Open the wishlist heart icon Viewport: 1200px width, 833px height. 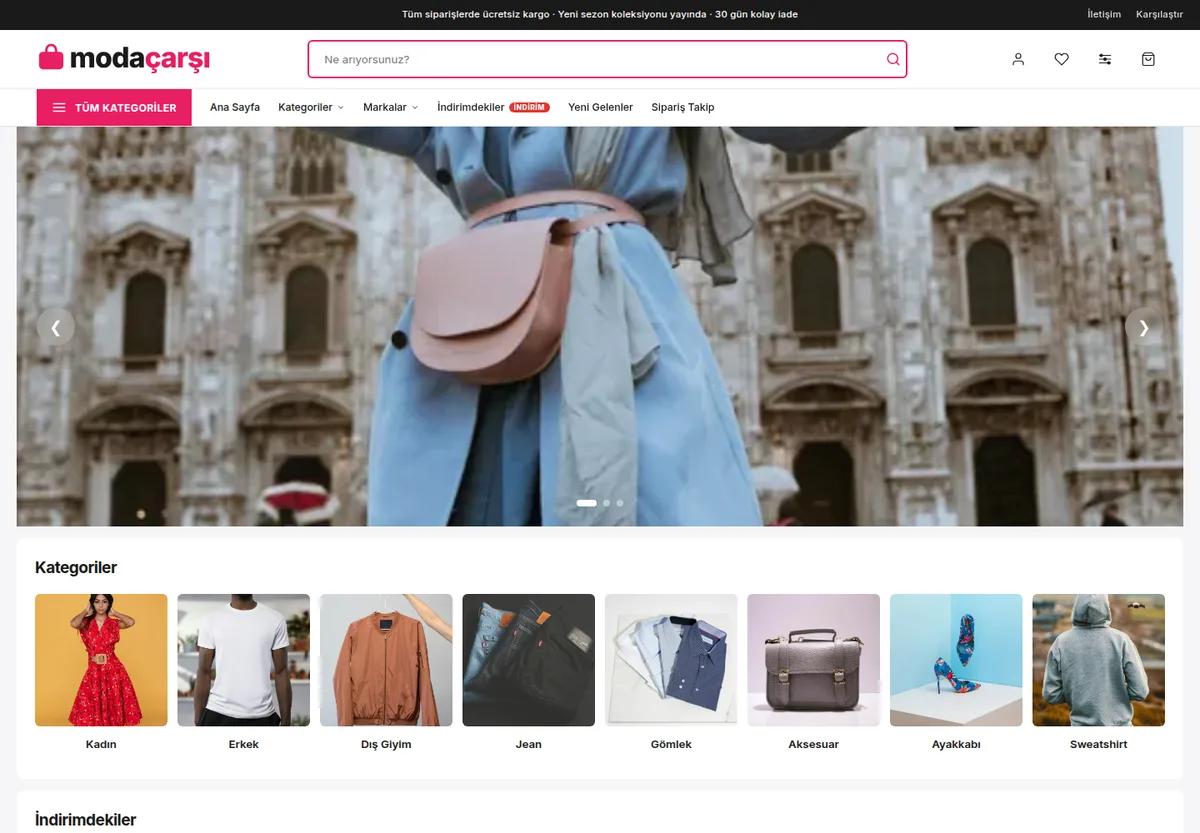(x=1061, y=59)
